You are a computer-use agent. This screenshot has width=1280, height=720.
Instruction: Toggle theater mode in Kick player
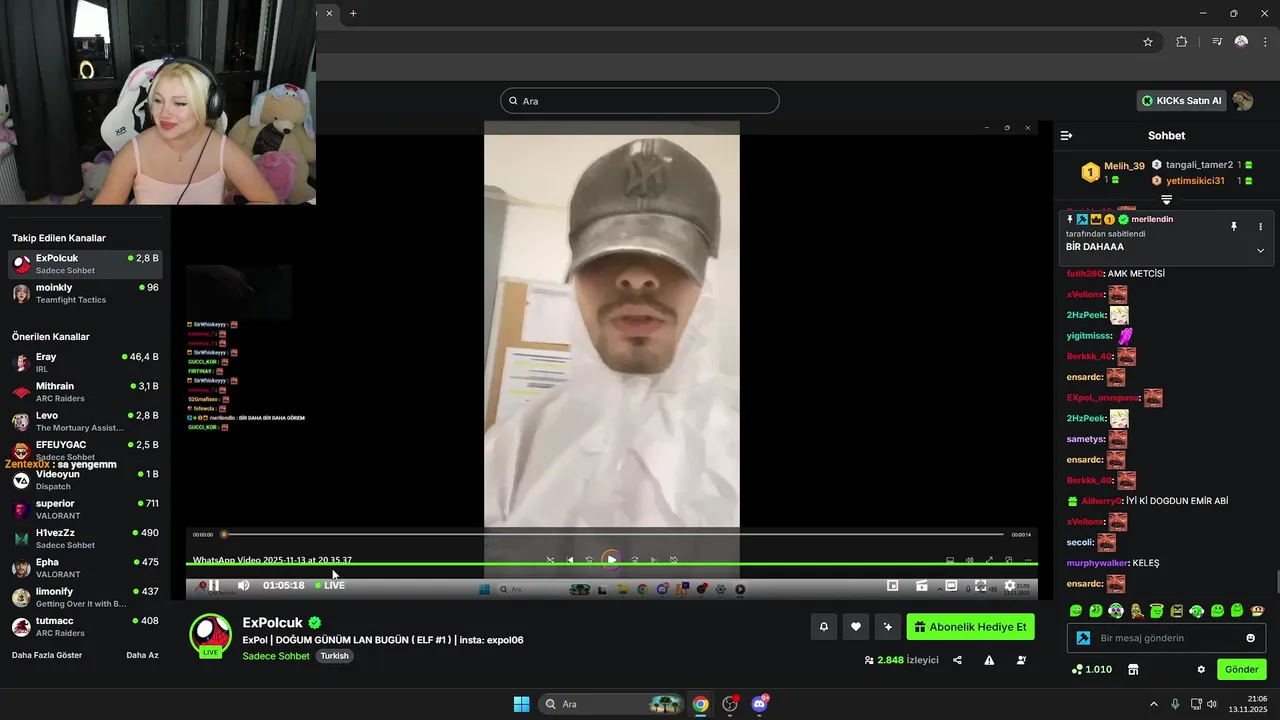click(951, 586)
